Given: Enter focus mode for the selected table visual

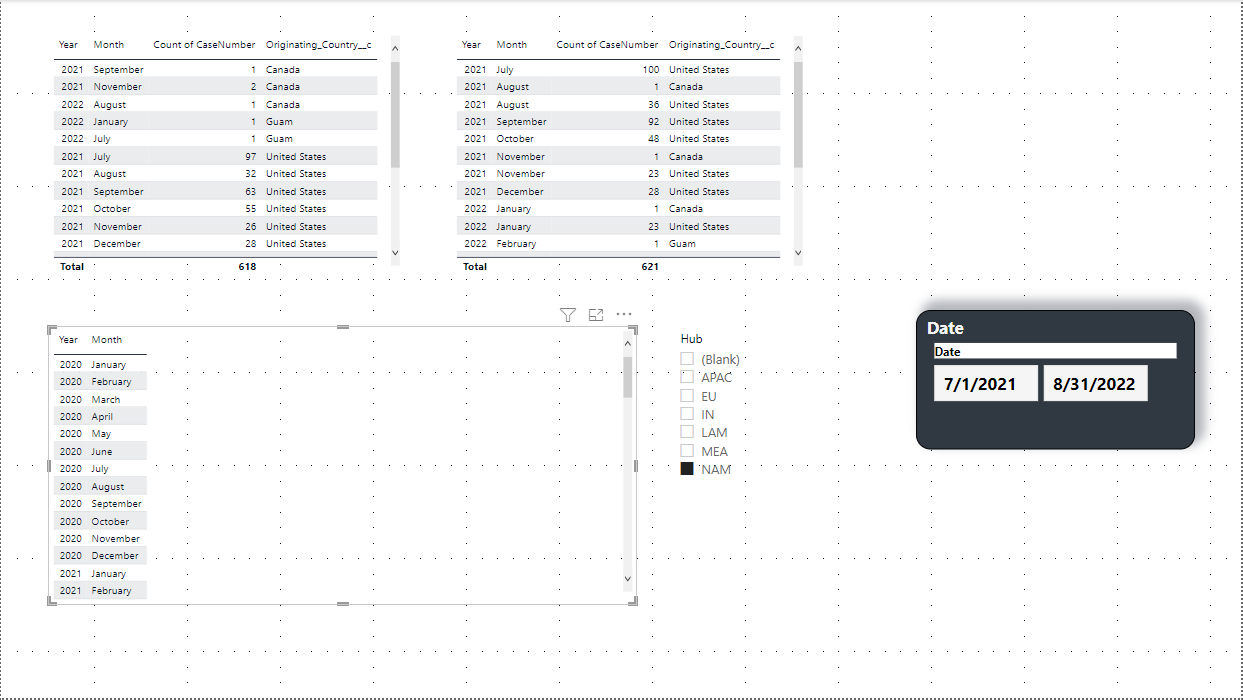Looking at the screenshot, I should tap(596, 315).
